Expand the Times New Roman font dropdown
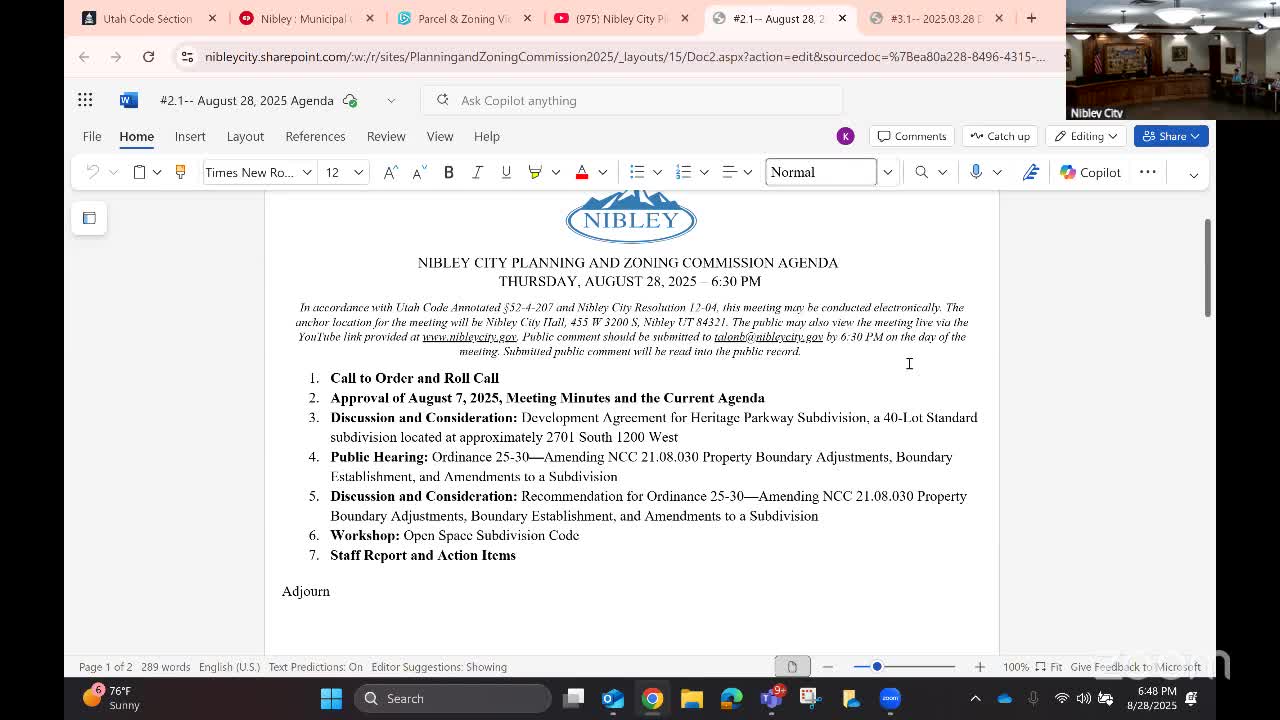This screenshot has height=720, width=1280. tap(307, 172)
